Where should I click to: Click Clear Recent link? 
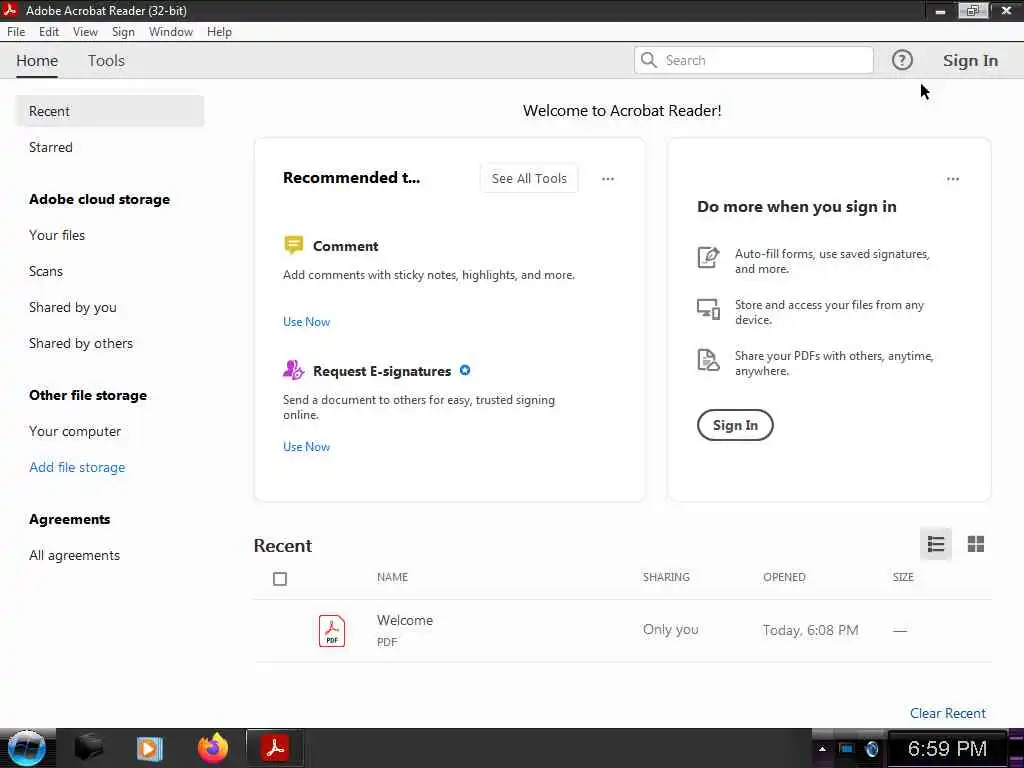[948, 713]
